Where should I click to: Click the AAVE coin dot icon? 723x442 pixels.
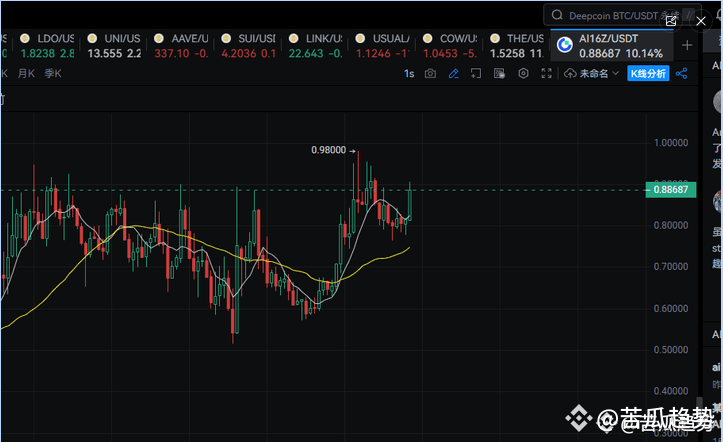[x=159, y=38]
